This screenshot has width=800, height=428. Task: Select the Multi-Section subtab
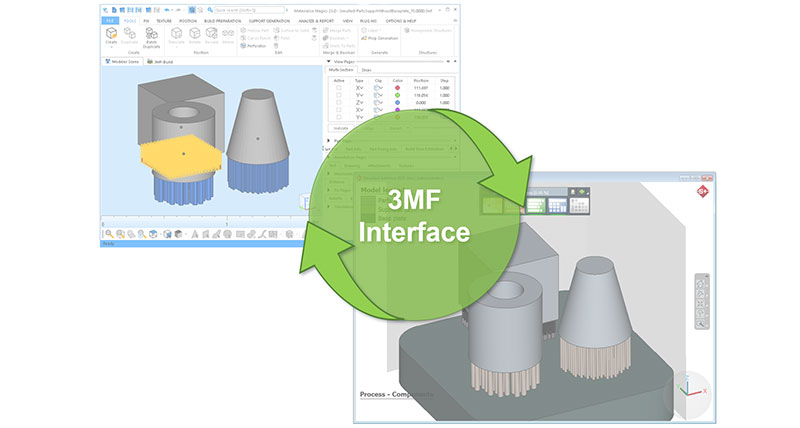[341, 70]
